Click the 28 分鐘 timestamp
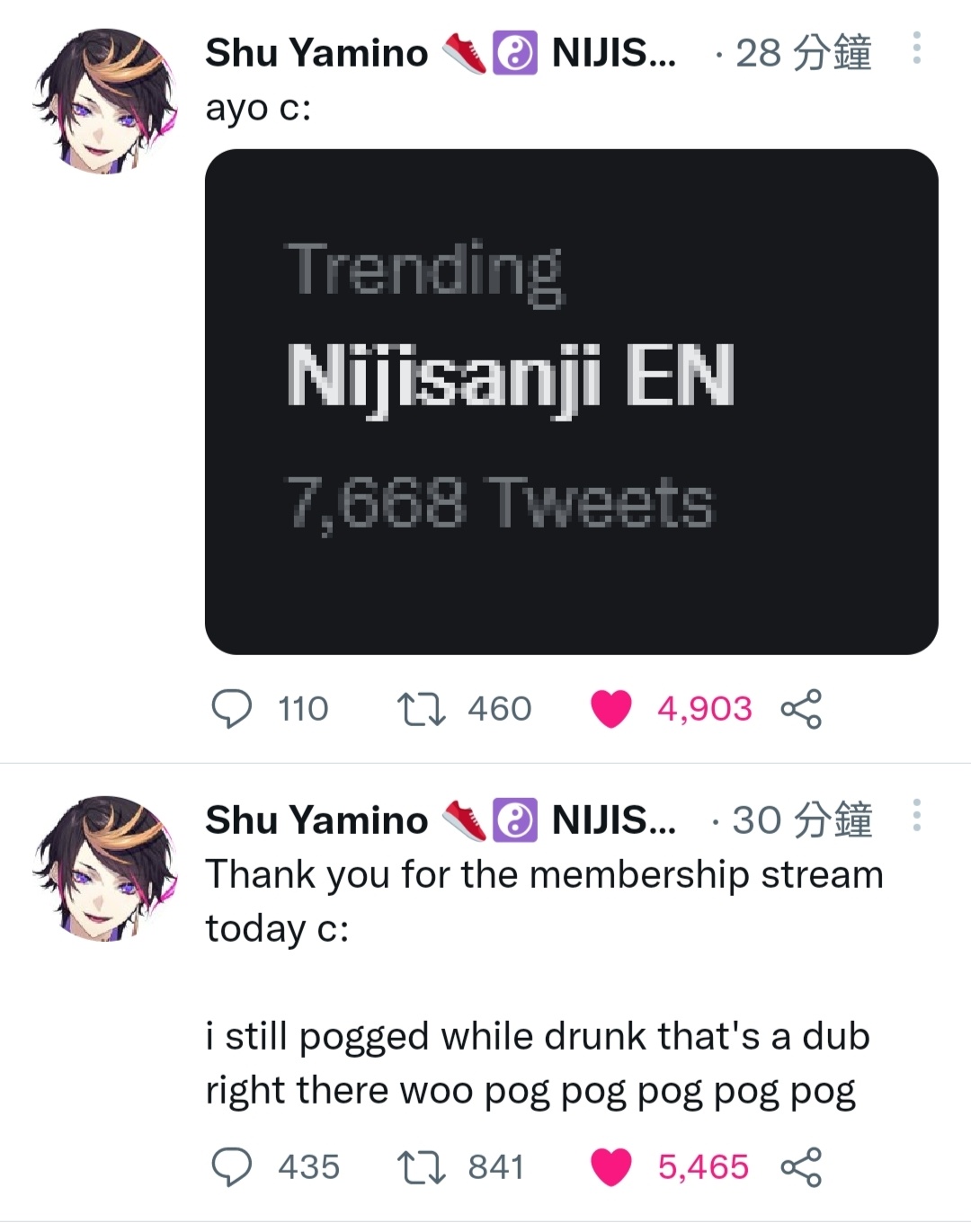 tap(803, 53)
